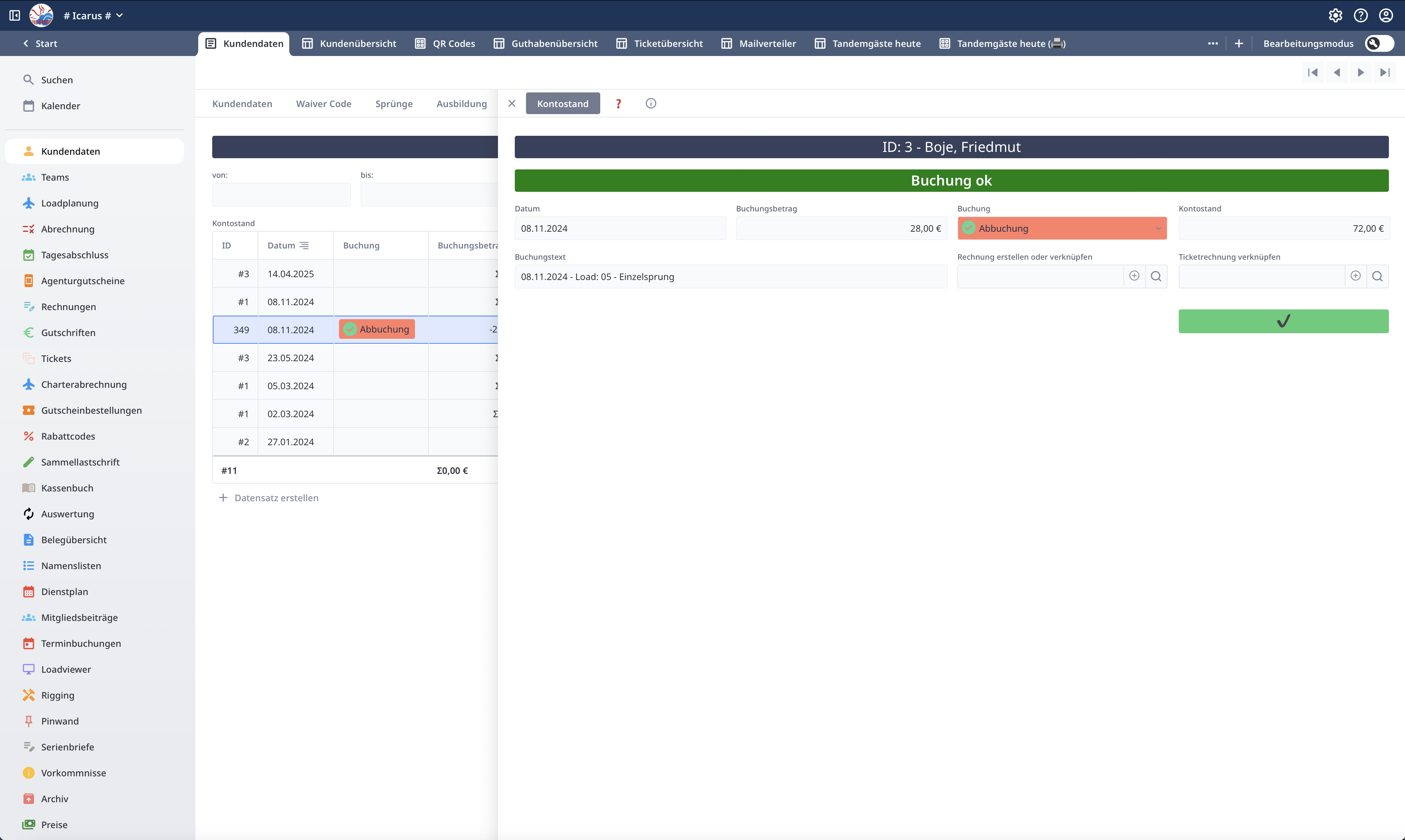Open the # Icarus # workspace dropdown

pyautogui.click(x=94, y=15)
